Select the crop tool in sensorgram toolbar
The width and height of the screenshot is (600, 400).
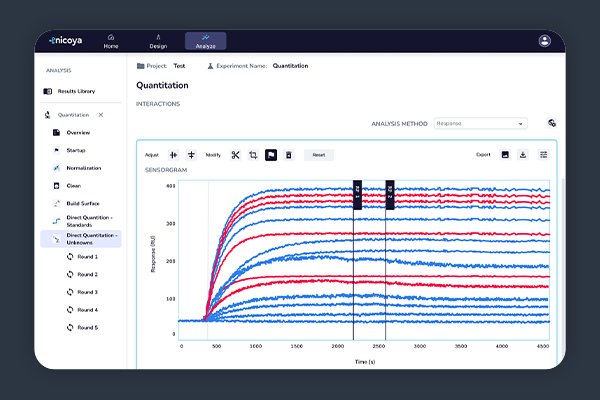click(x=253, y=155)
